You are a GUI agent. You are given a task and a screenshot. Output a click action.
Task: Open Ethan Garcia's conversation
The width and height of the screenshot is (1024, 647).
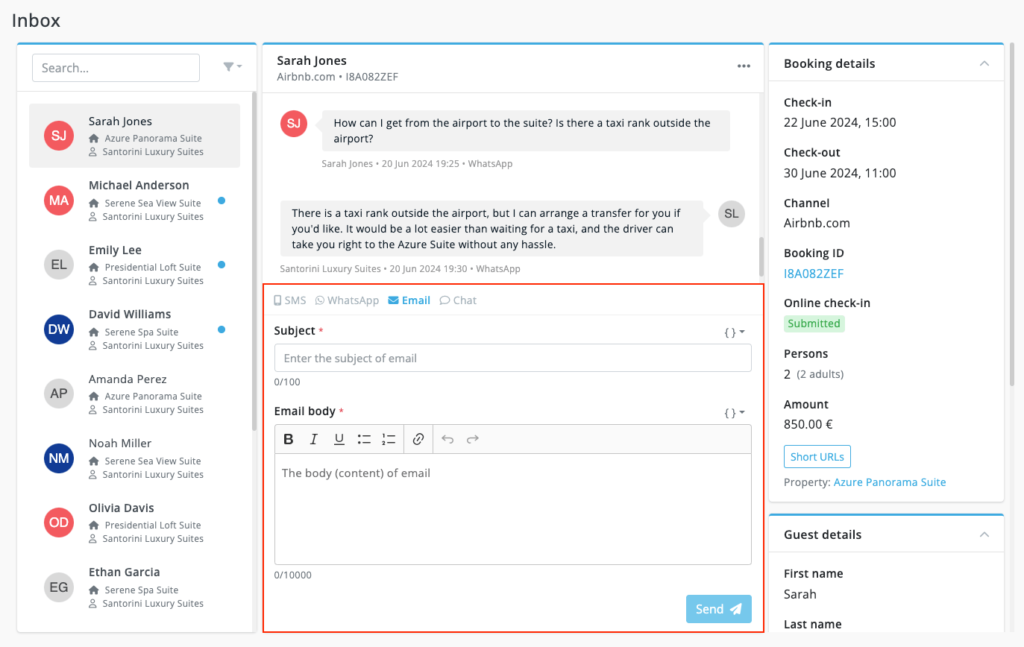(135, 587)
